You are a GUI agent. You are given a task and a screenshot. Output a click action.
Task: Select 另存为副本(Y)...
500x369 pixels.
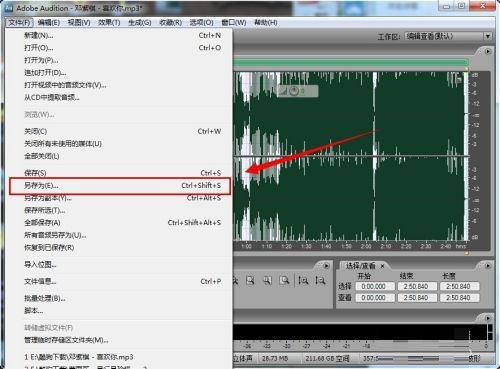tap(120, 198)
